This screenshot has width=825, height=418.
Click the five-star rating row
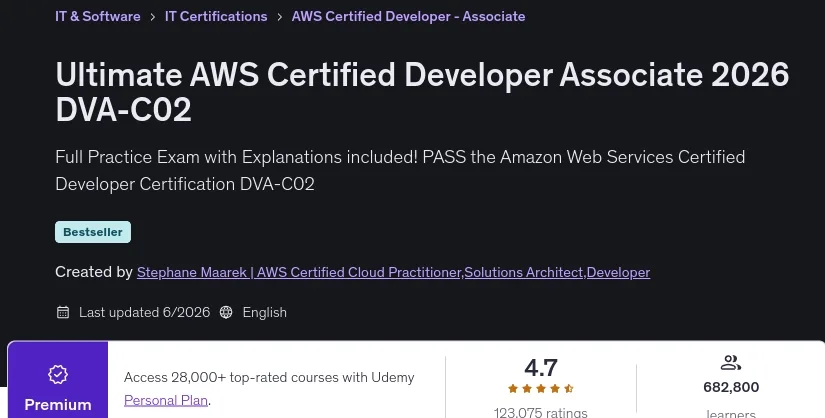[541, 389]
